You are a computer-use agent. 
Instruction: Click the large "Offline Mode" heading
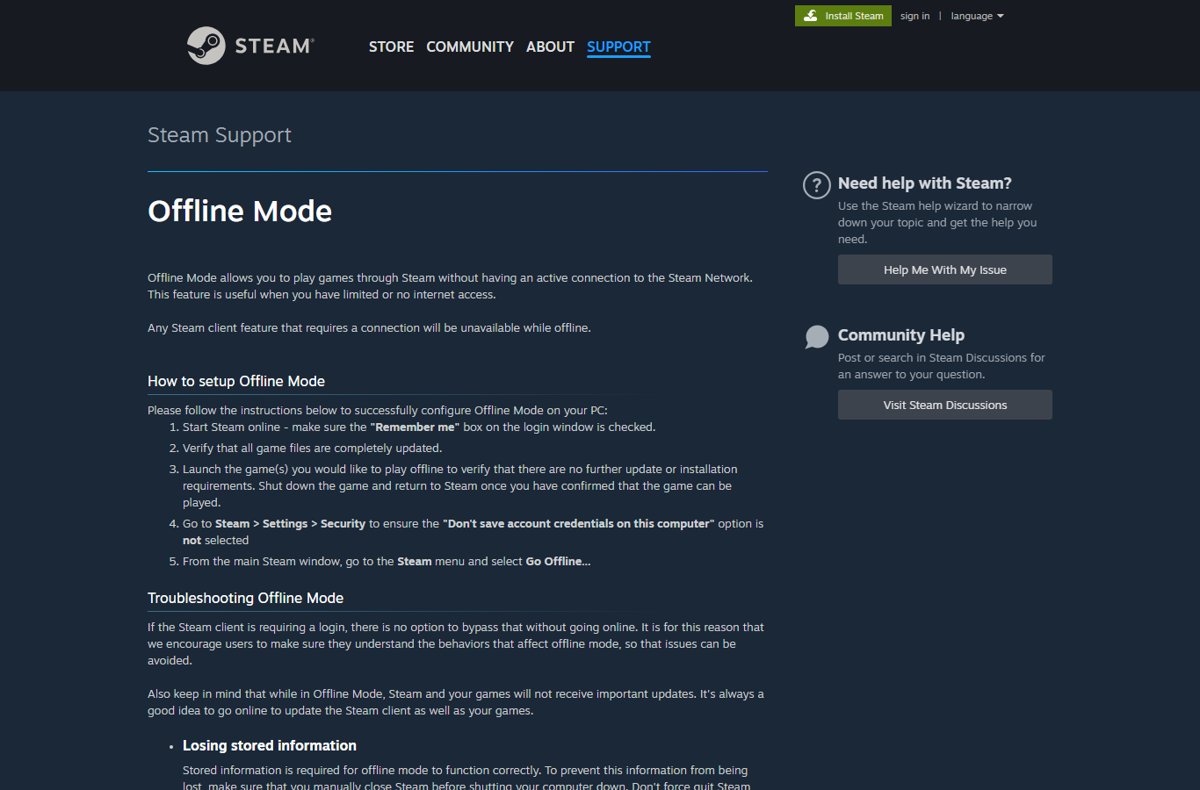coord(240,211)
